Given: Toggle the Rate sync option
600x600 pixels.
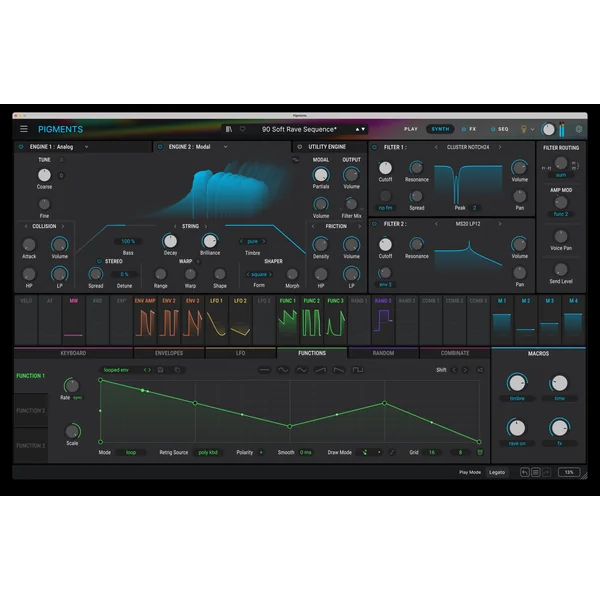Looking at the screenshot, I should tap(78, 398).
